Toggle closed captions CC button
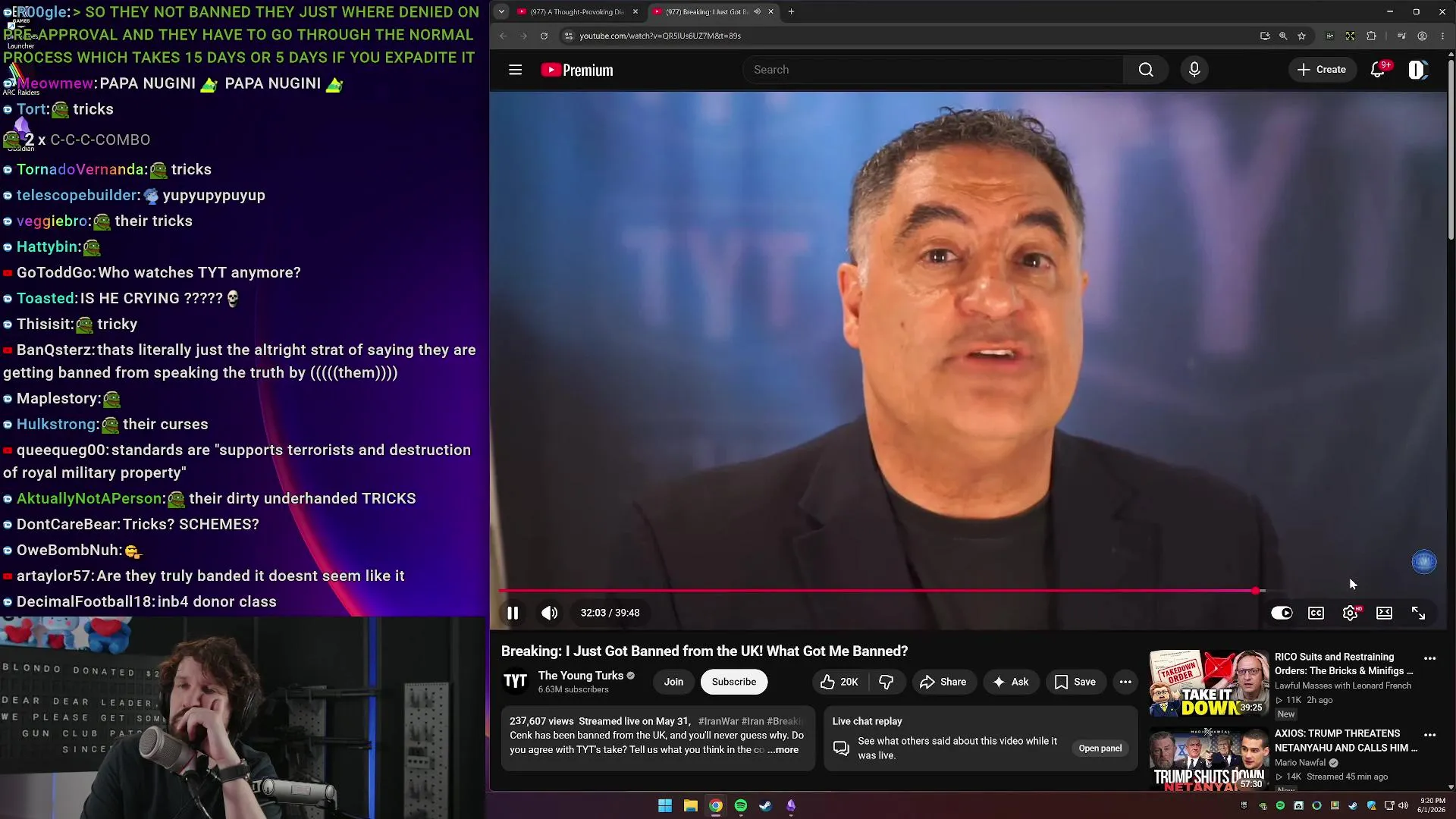This screenshot has height=819, width=1456. [x=1316, y=613]
